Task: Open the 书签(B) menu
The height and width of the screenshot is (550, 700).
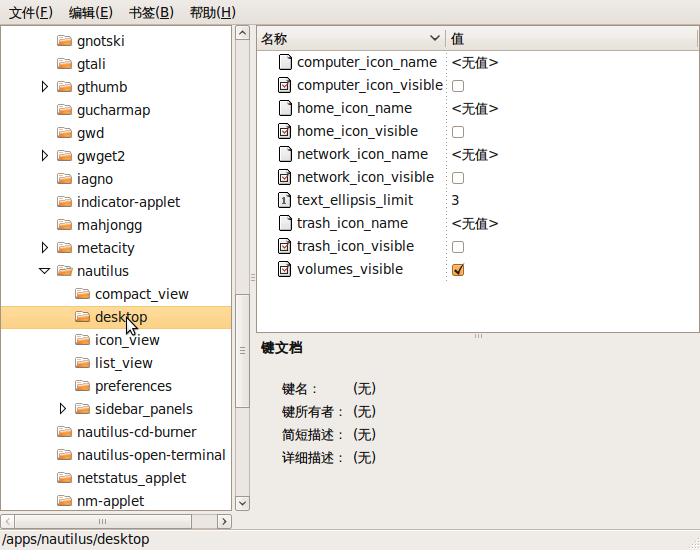Action: (x=151, y=12)
